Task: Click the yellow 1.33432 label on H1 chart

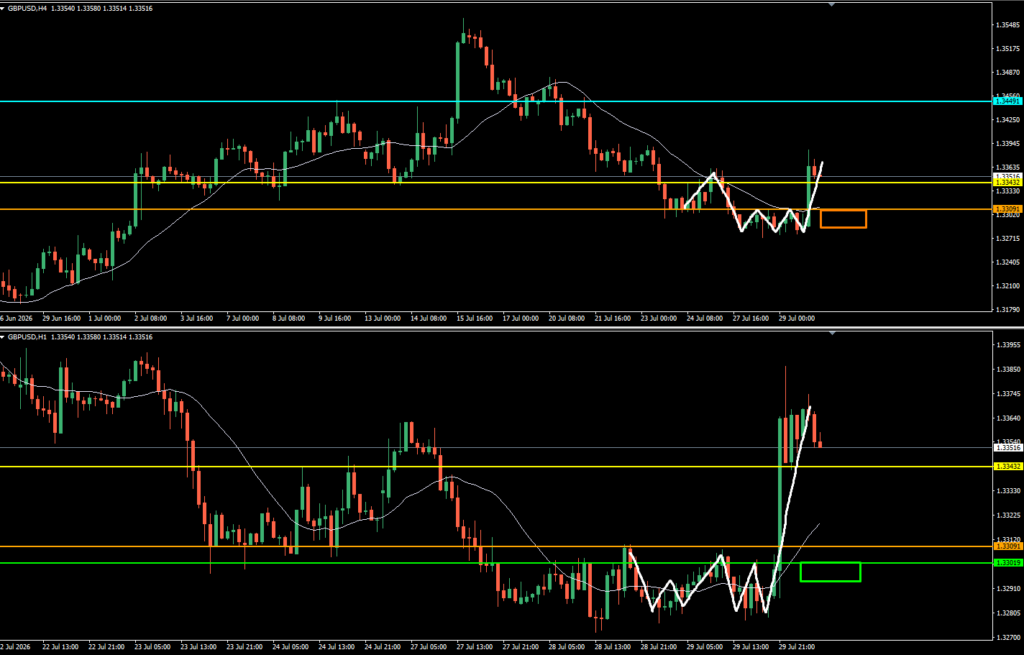Action: [x=1008, y=466]
